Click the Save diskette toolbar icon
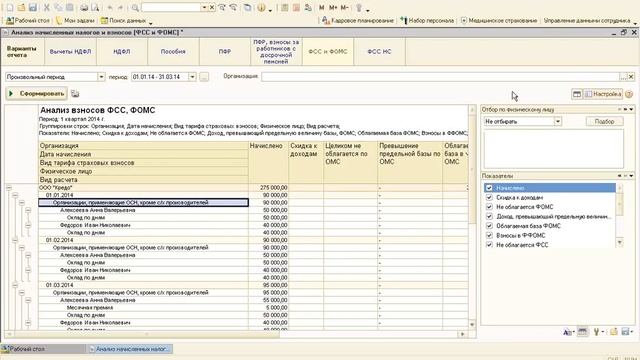This screenshot has height=360, width=640. coord(33,7)
